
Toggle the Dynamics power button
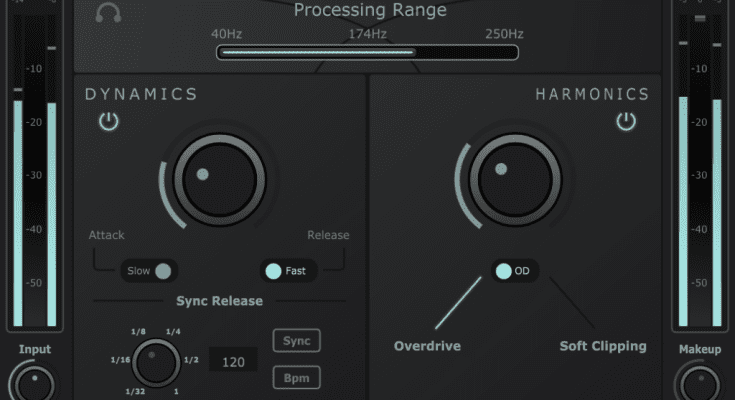pos(108,122)
